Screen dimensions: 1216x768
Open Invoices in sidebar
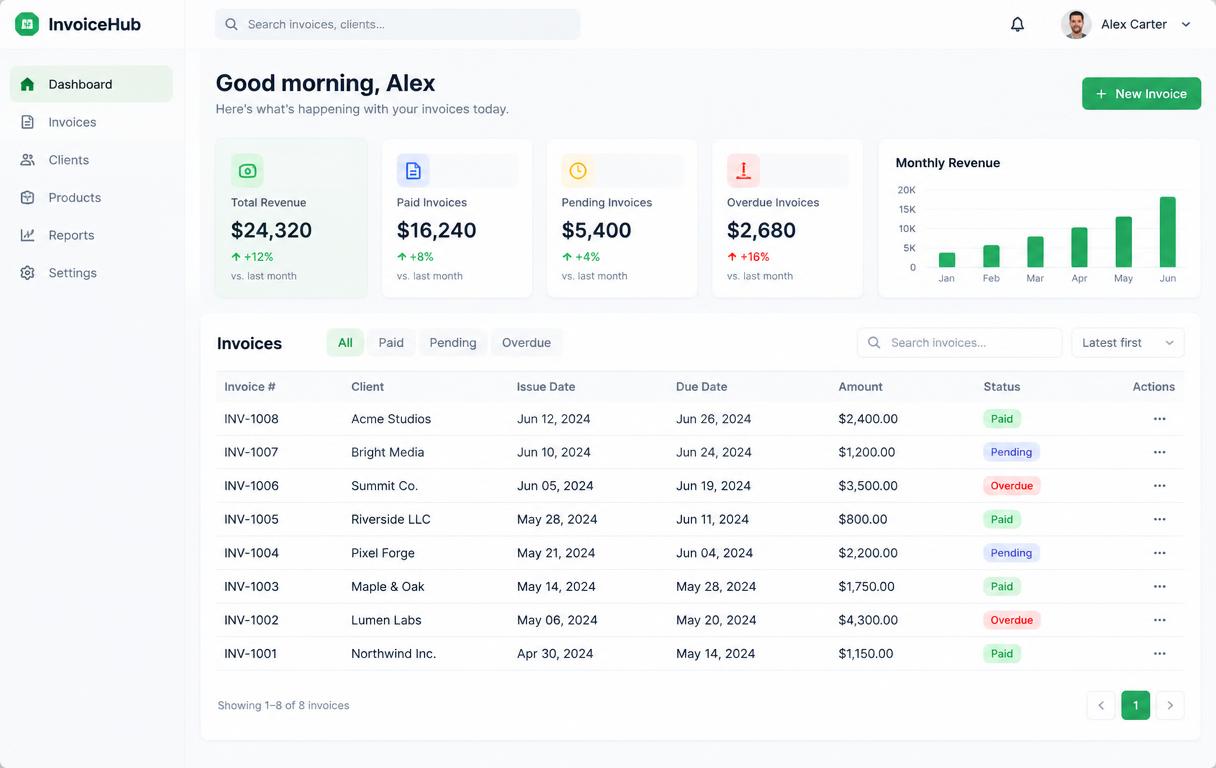(x=91, y=122)
